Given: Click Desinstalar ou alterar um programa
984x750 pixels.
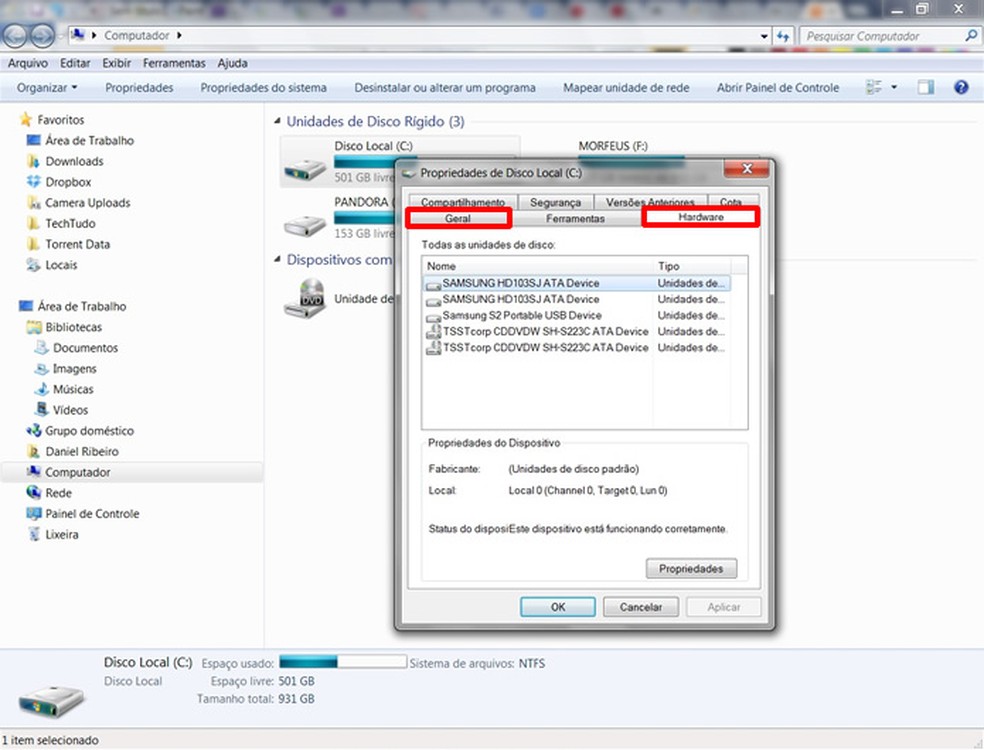Looking at the screenshot, I should [x=445, y=88].
